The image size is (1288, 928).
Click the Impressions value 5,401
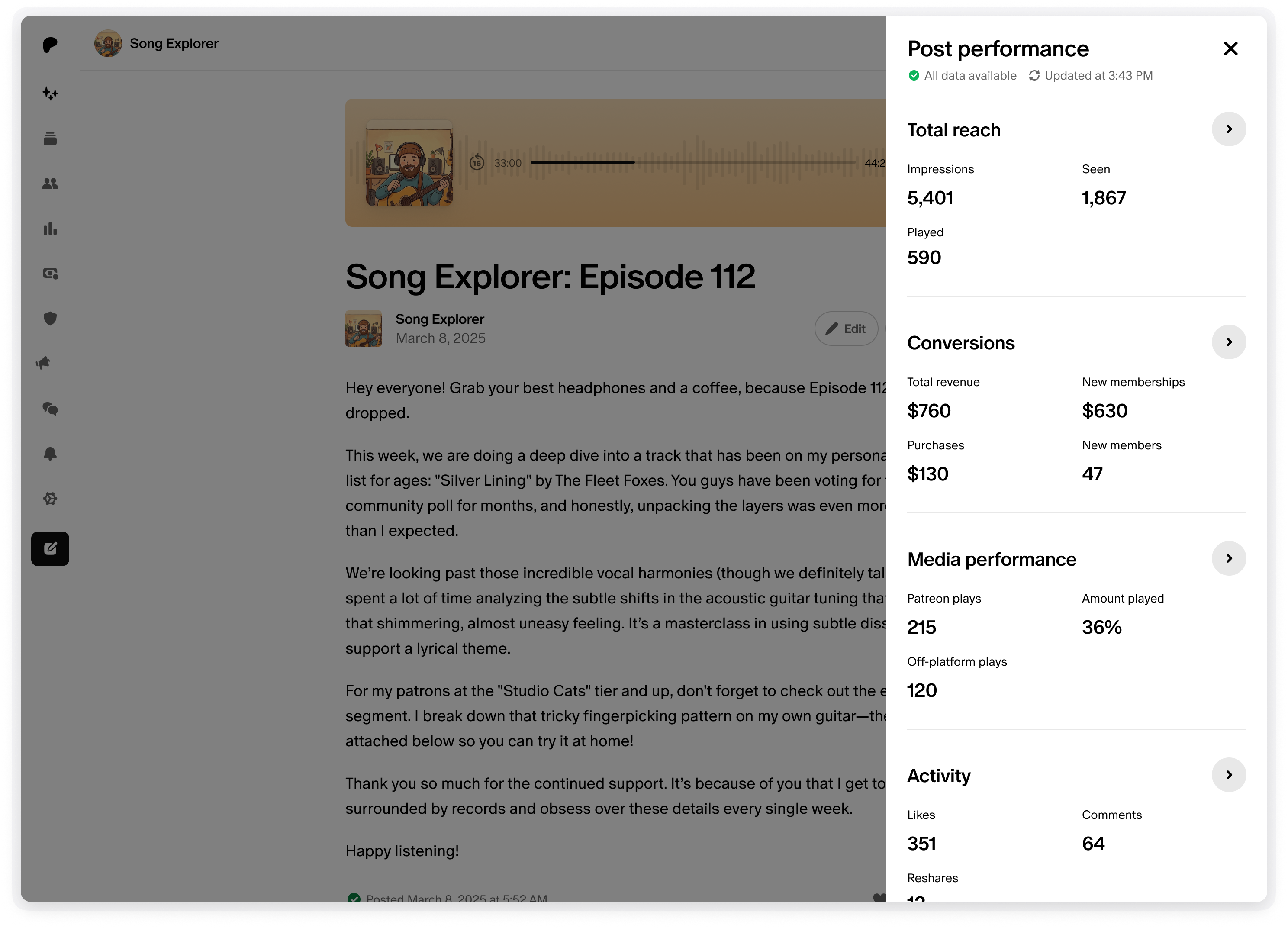[x=930, y=198]
